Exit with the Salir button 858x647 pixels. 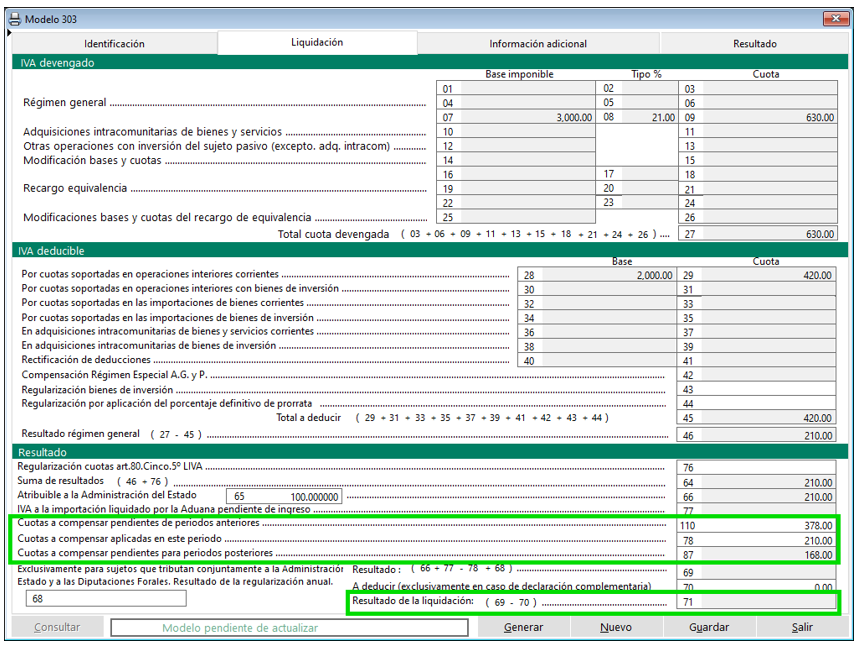click(x=802, y=627)
